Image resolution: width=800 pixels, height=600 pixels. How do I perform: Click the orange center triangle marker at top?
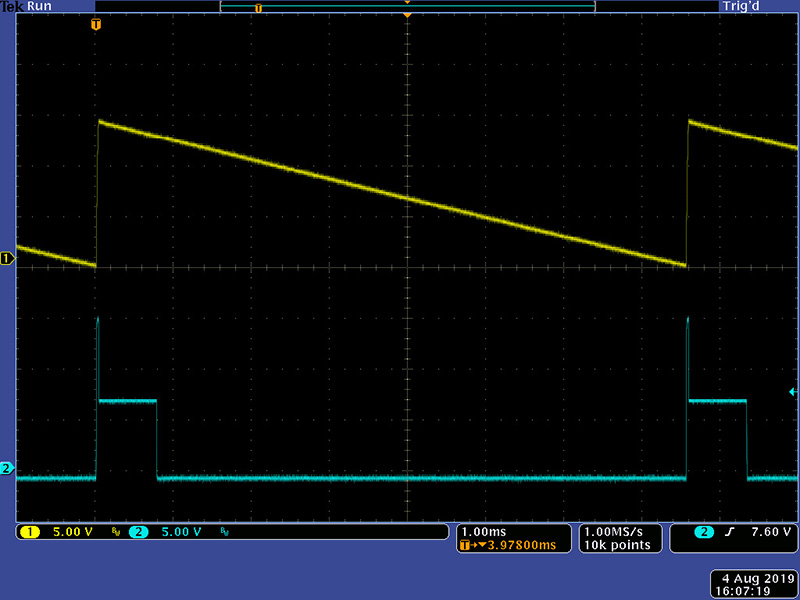(x=407, y=17)
